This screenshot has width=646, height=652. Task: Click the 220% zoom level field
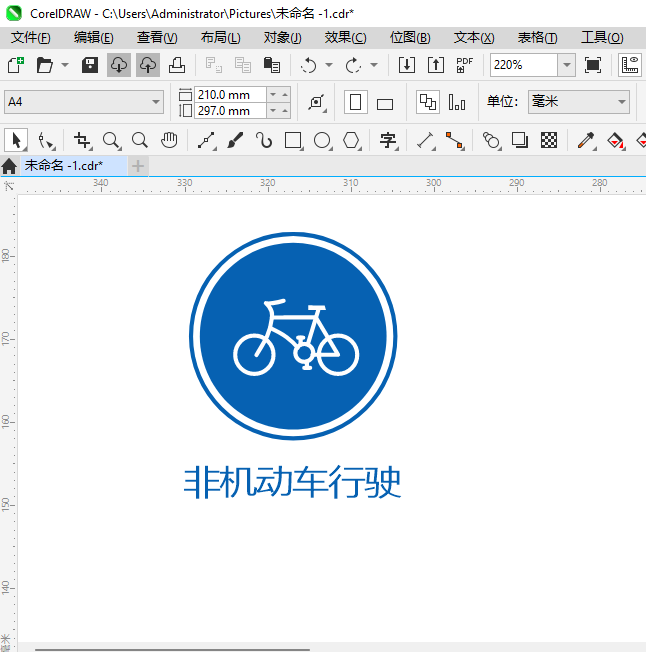pyautogui.click(x=524, y=65)
